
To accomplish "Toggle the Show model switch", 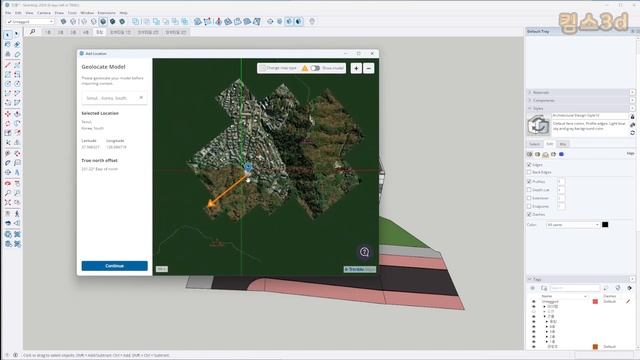I will pos(315,68).
